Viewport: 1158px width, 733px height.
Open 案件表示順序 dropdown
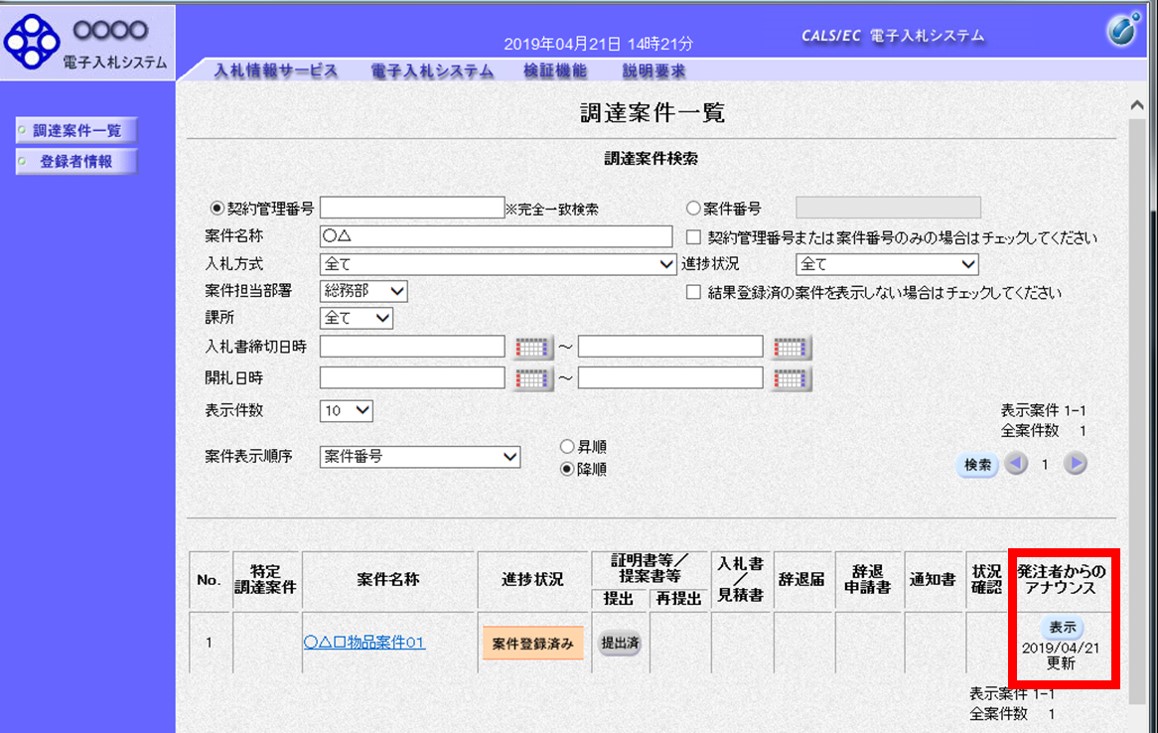point(419,457)
